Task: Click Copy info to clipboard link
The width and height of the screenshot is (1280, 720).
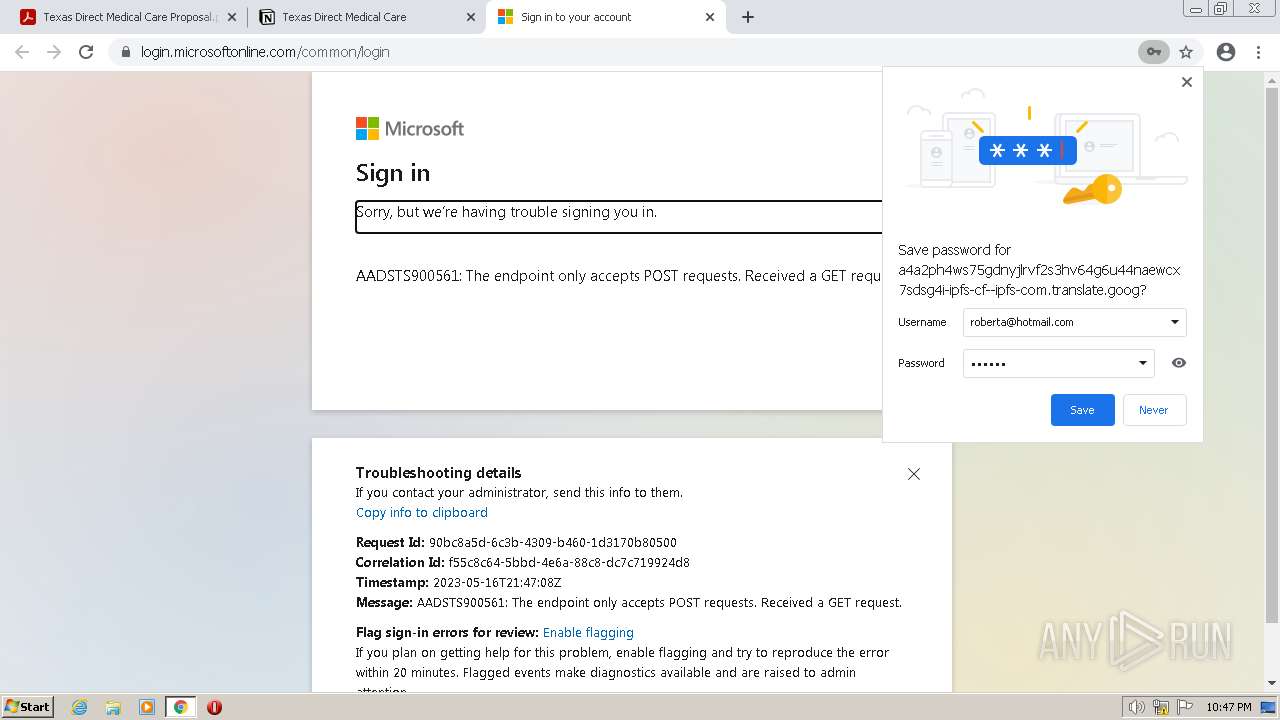Action: [x=422, y=512]
